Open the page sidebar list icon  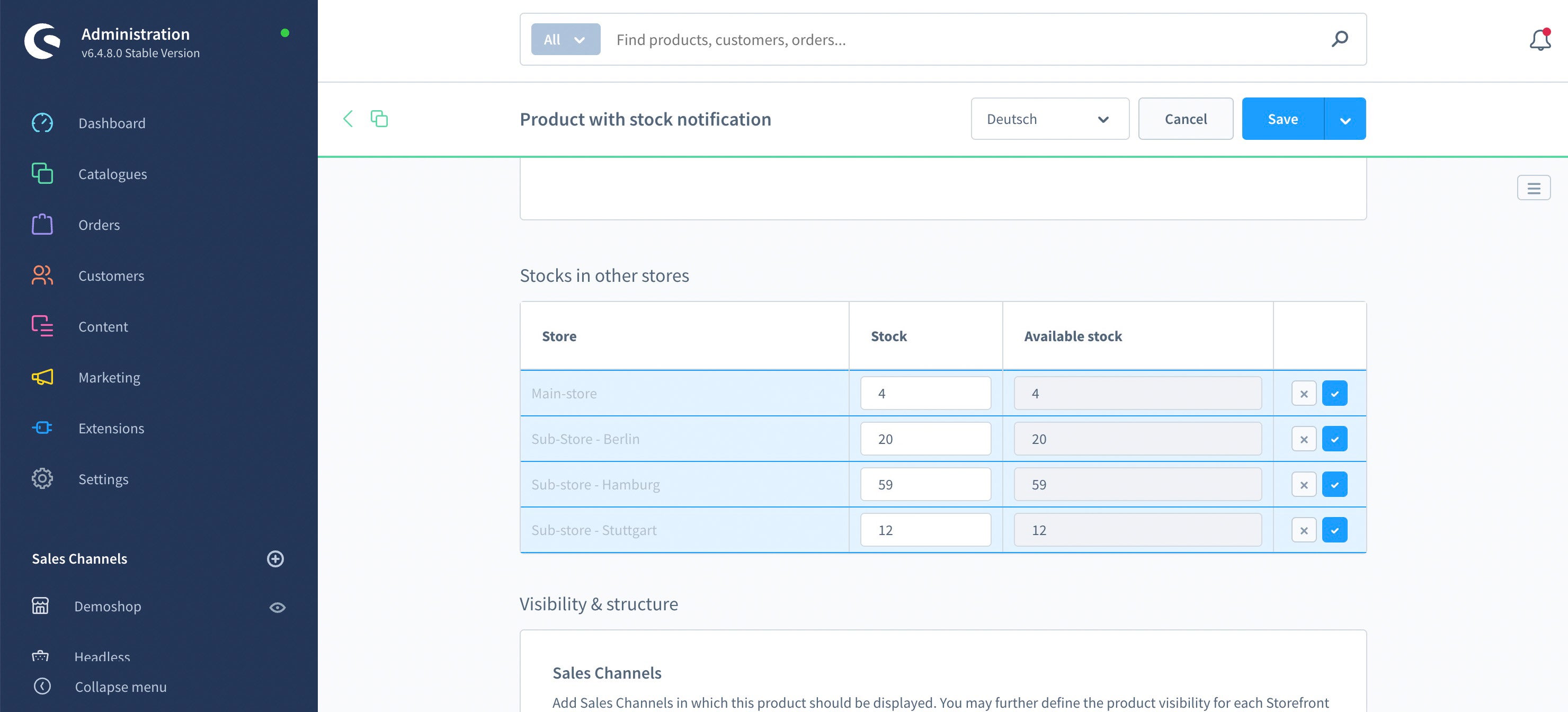[1534, 188]
